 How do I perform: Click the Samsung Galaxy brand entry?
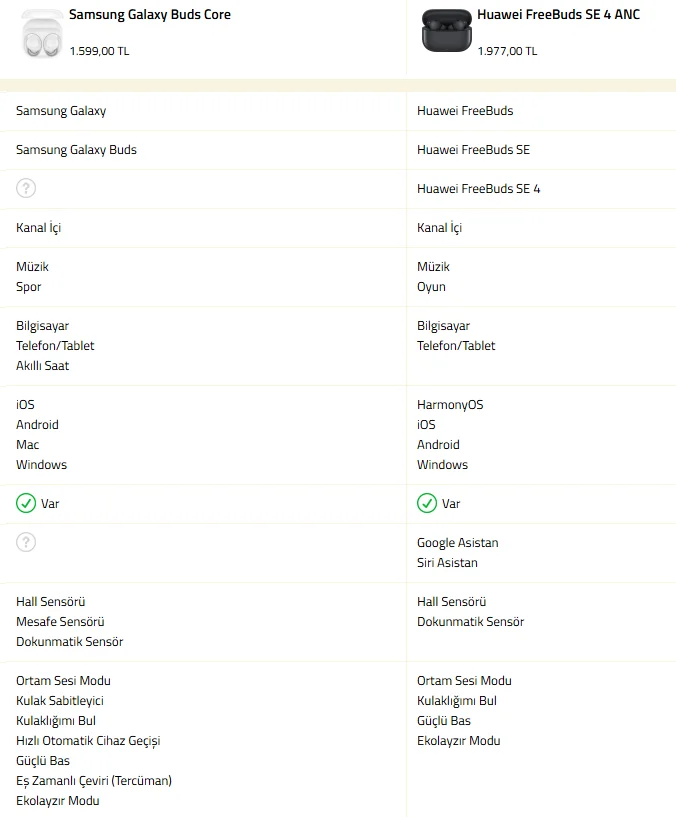tap(61, 111)
